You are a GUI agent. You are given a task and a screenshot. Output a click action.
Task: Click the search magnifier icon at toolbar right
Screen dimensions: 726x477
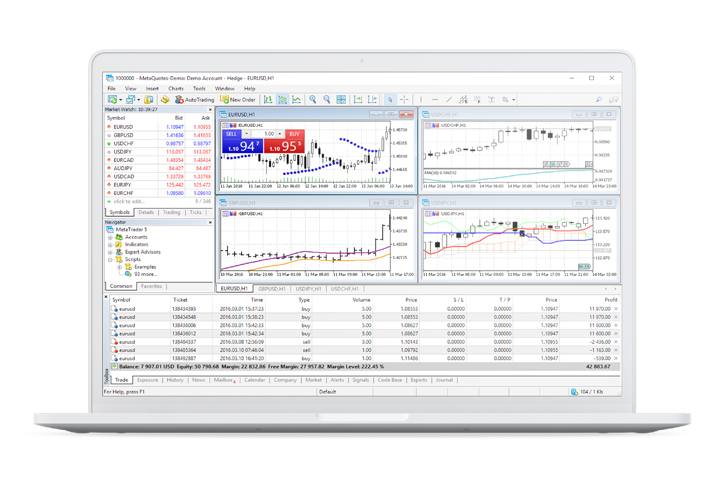[599, 100]
